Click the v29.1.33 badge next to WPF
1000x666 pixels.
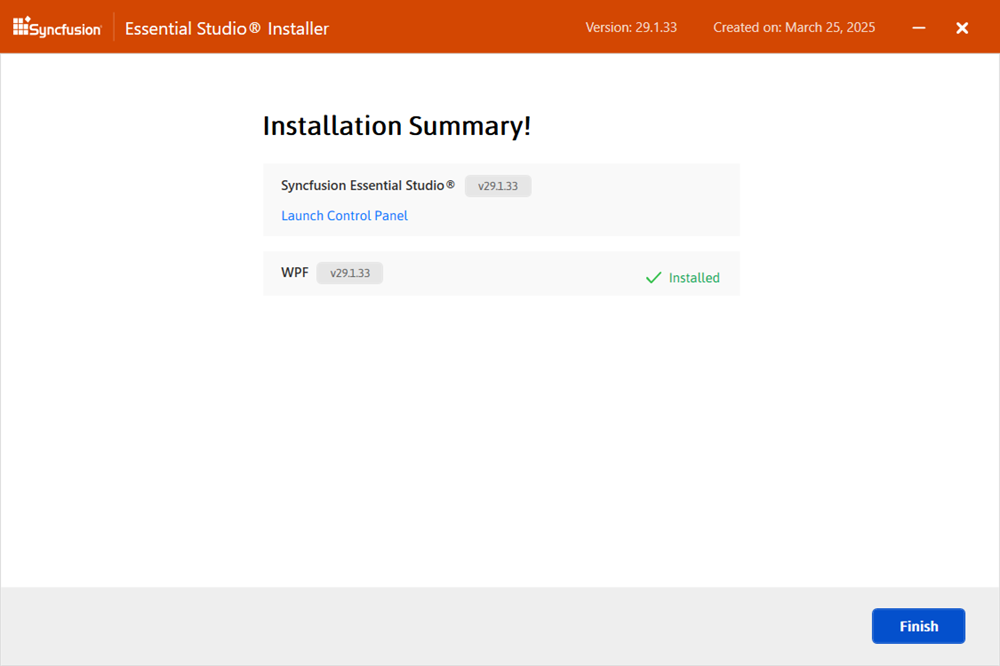pyautogui.click(x=349, y=273)
